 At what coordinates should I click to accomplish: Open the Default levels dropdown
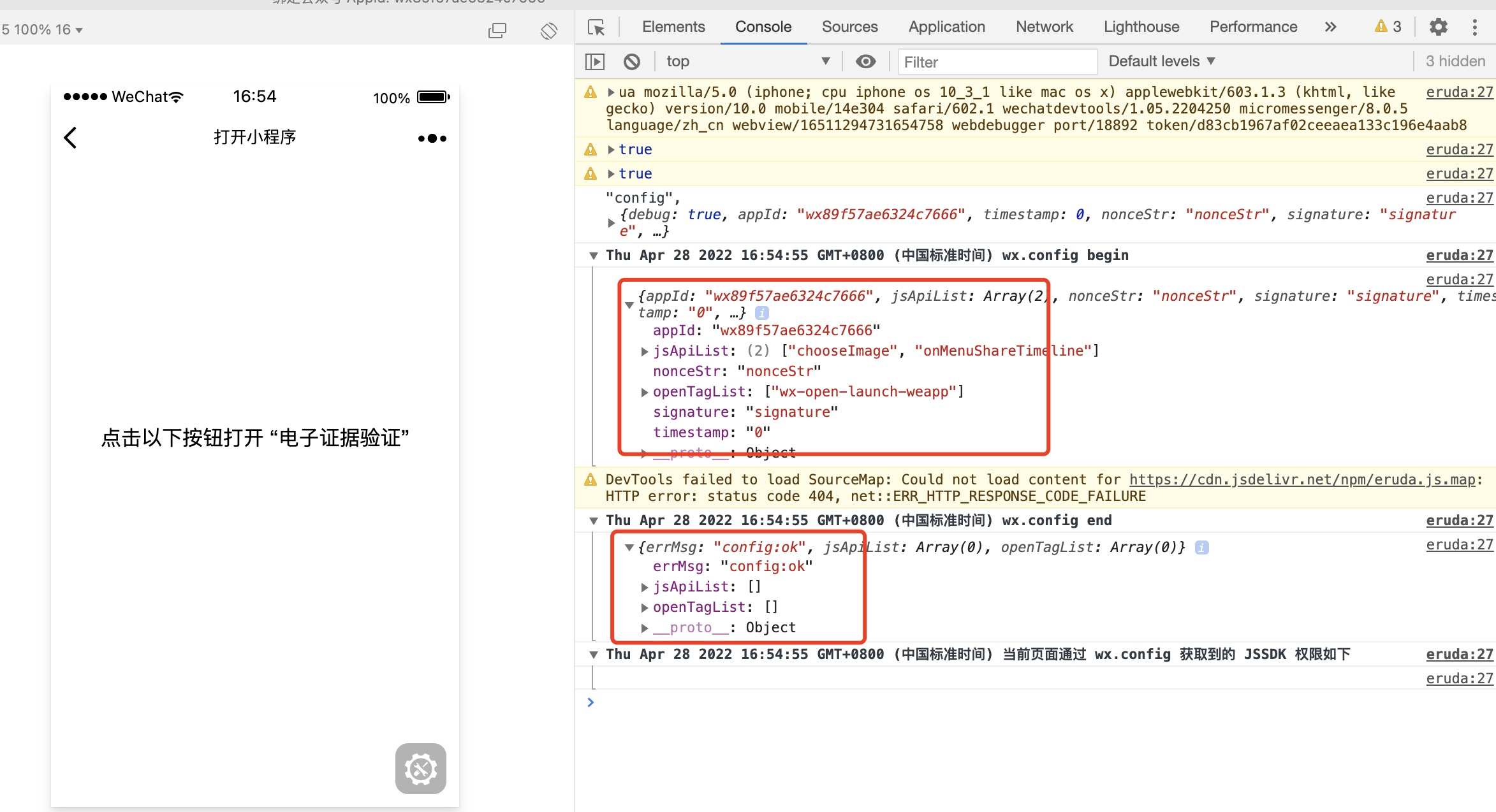coord(1161,61)
